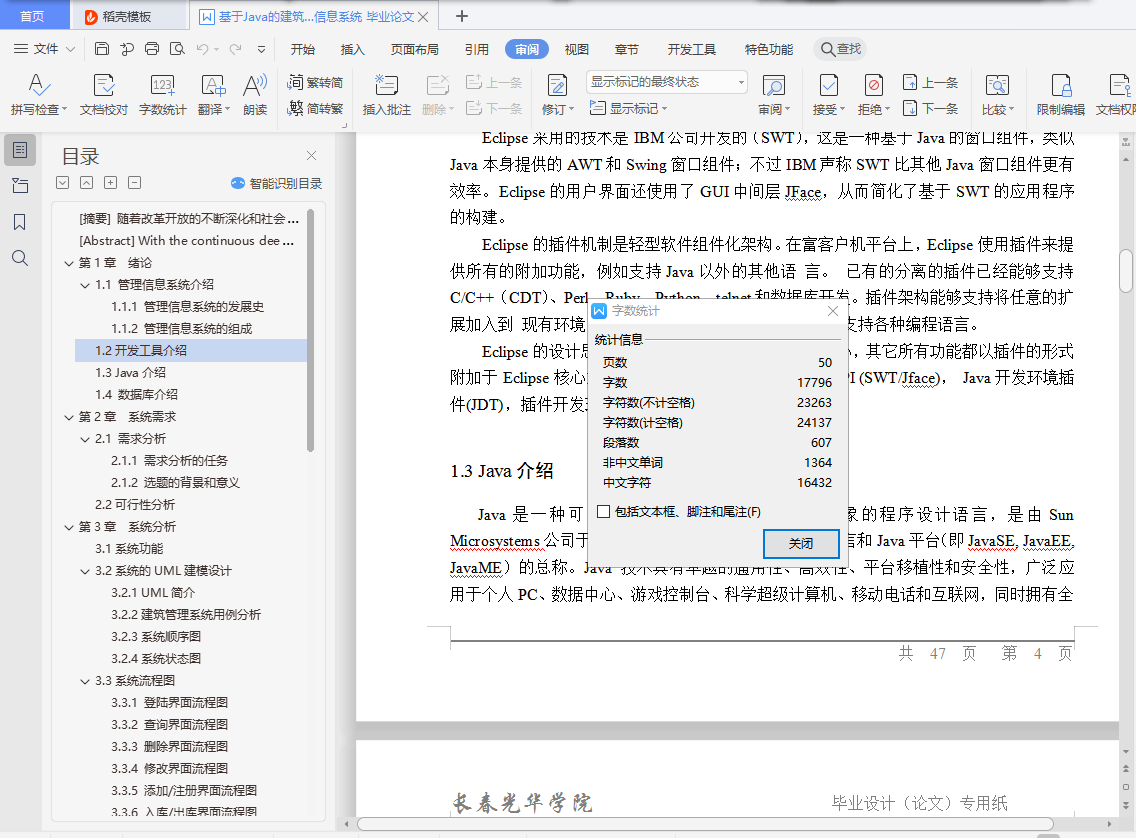The image size is (1136, 838).
Task: Click the save icon in quick toolbar
Action: click(102, 49)
